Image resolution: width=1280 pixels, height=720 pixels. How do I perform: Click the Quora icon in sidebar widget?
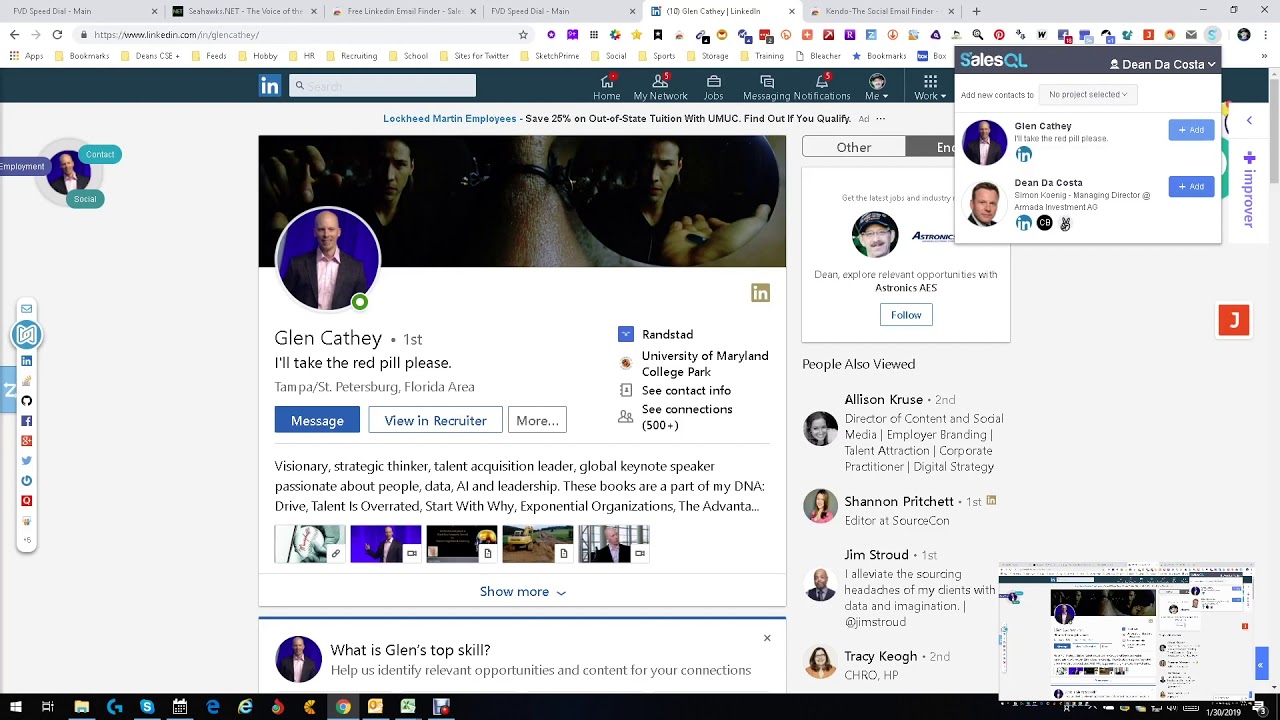coord(27,501)
